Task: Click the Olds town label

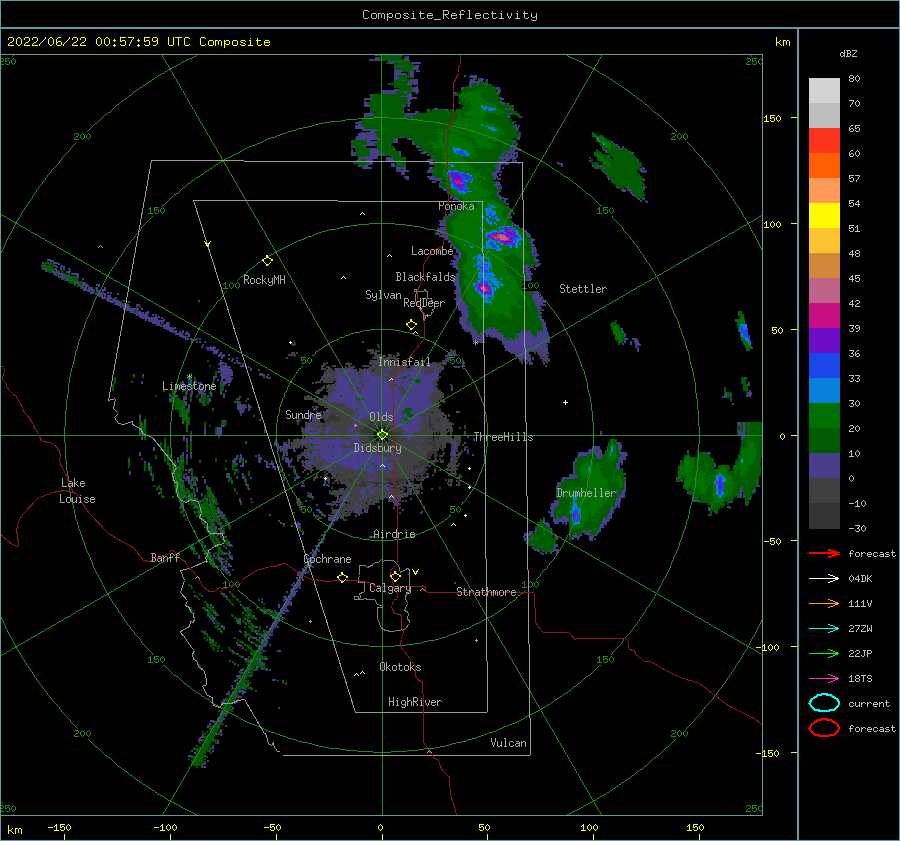Action: 381,417
